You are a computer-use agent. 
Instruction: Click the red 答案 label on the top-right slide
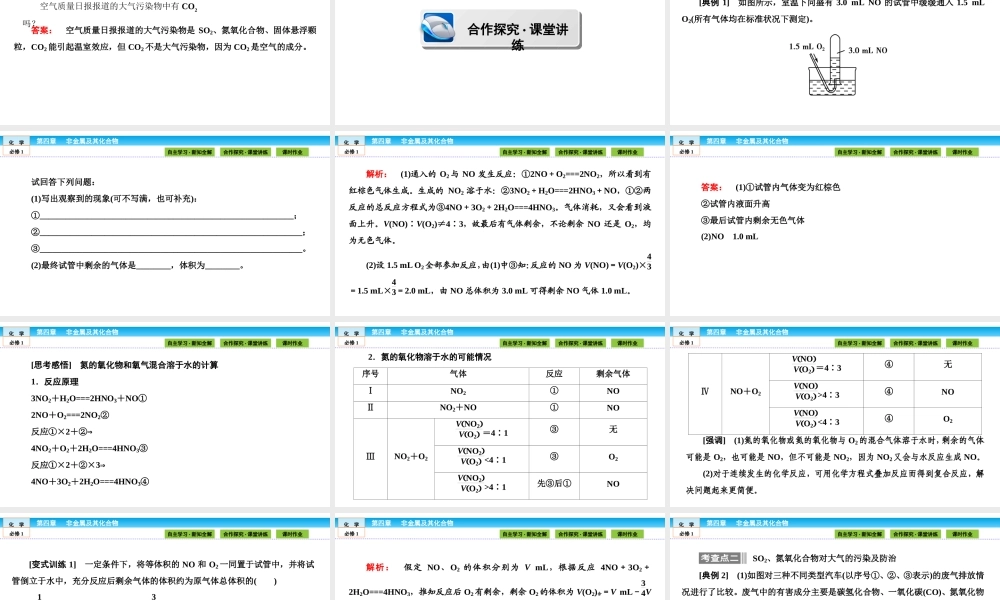[x=711, y=184]
